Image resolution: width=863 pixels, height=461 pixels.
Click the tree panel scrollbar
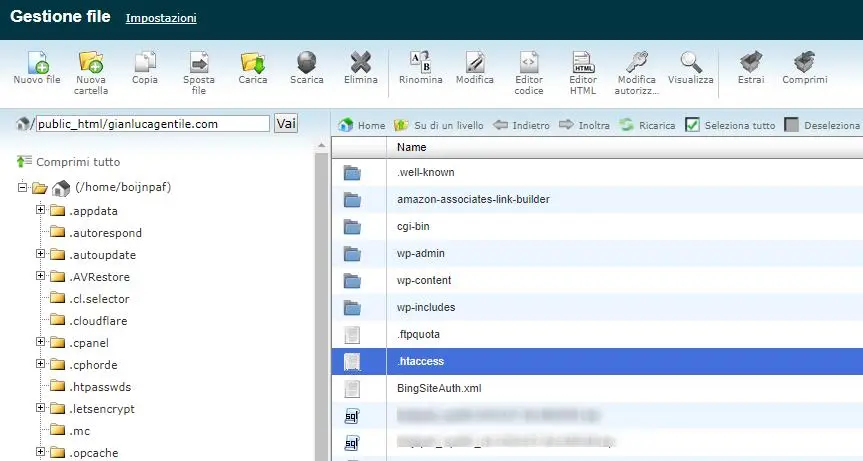pos(321,308)
